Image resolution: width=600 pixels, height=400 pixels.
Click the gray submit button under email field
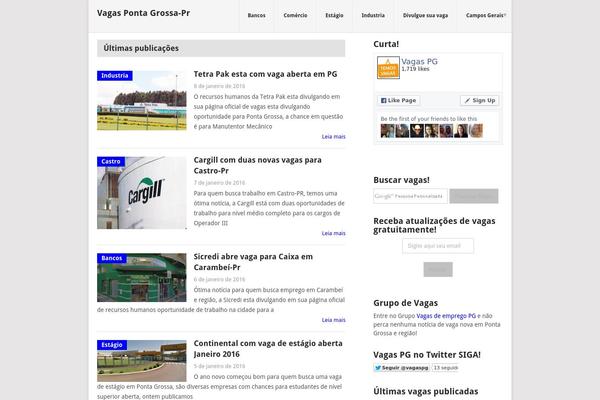(x=438, y=269)
